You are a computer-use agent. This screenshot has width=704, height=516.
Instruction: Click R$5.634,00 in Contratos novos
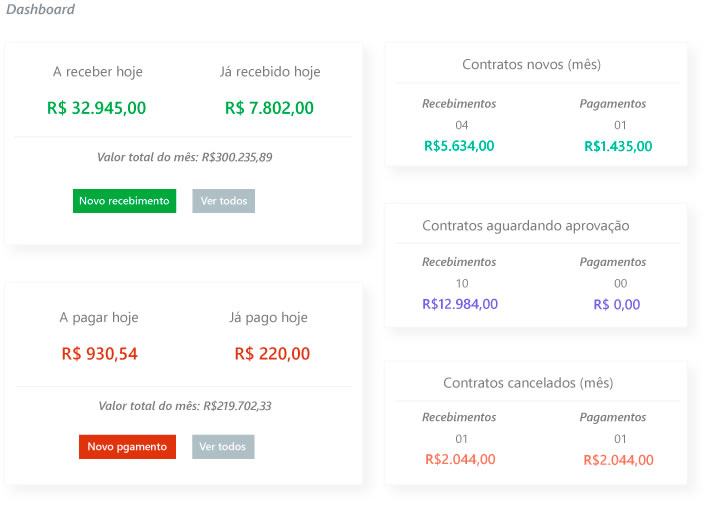coord(459,146)
